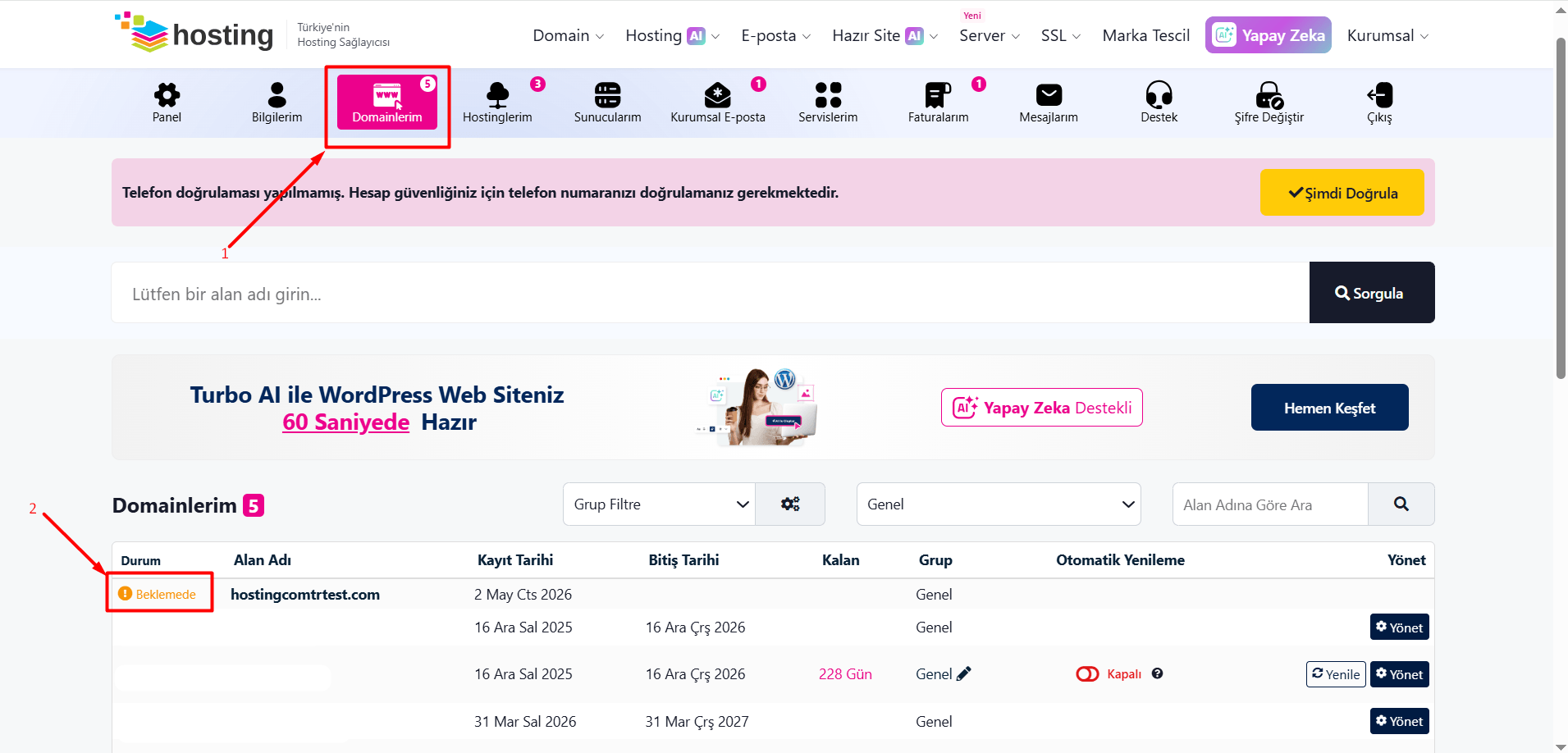Click Yönet in row above 228 Gün

click(1399, 627)
